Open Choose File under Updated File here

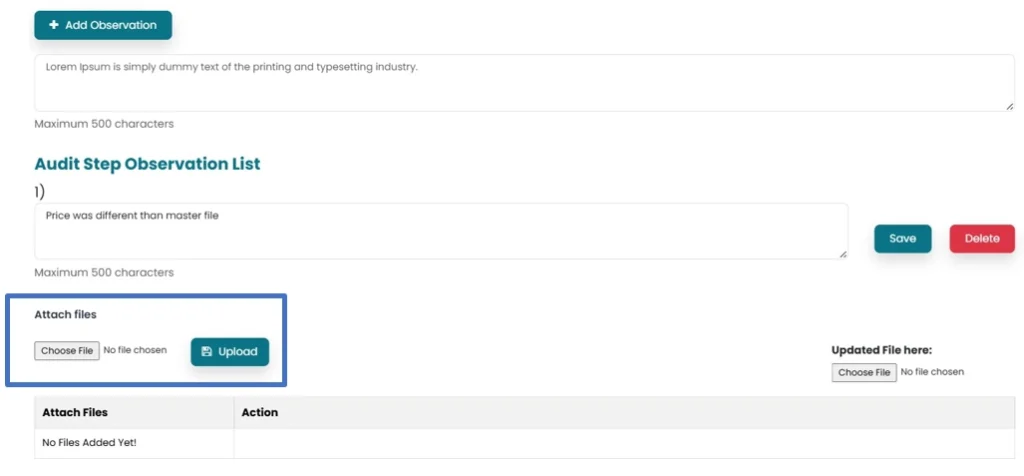(864, 372)
